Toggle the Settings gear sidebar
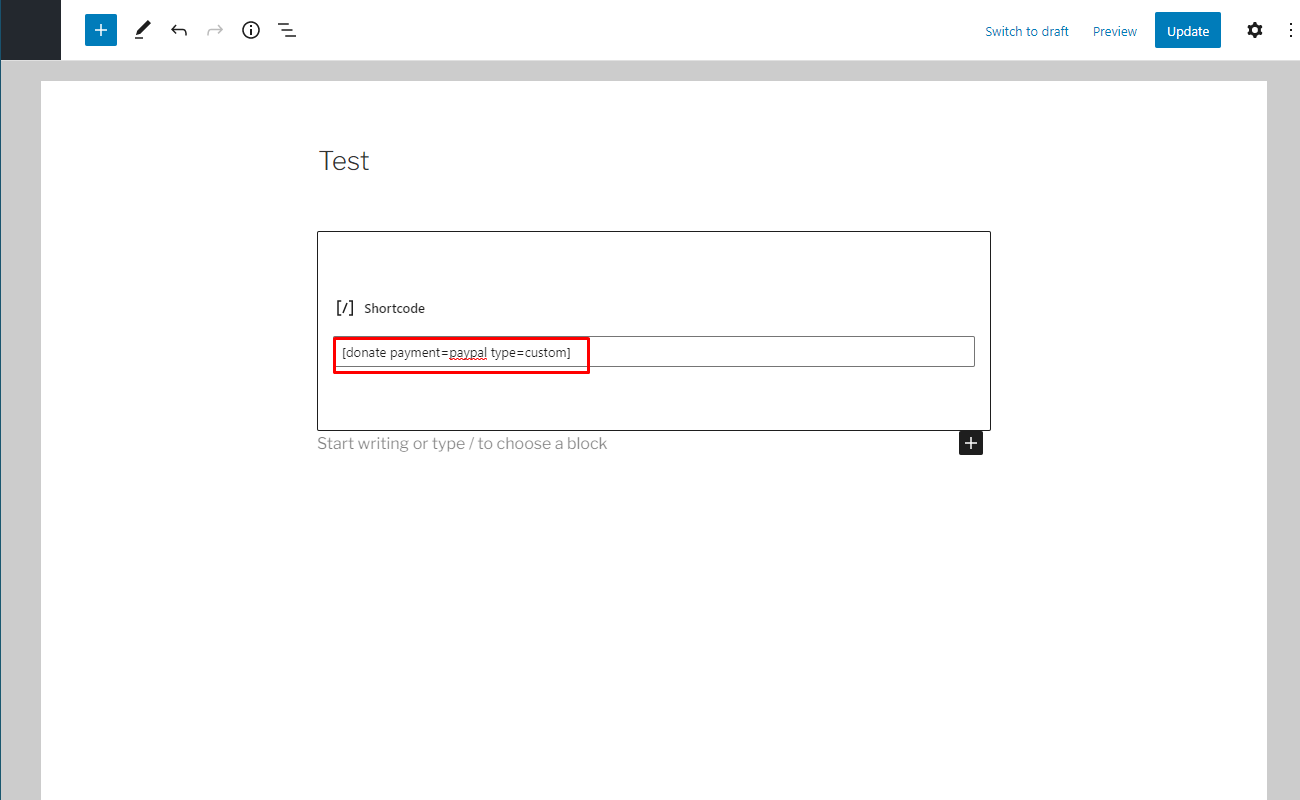The width and height of the screenshot is (1300, 800). (1255, 30)
